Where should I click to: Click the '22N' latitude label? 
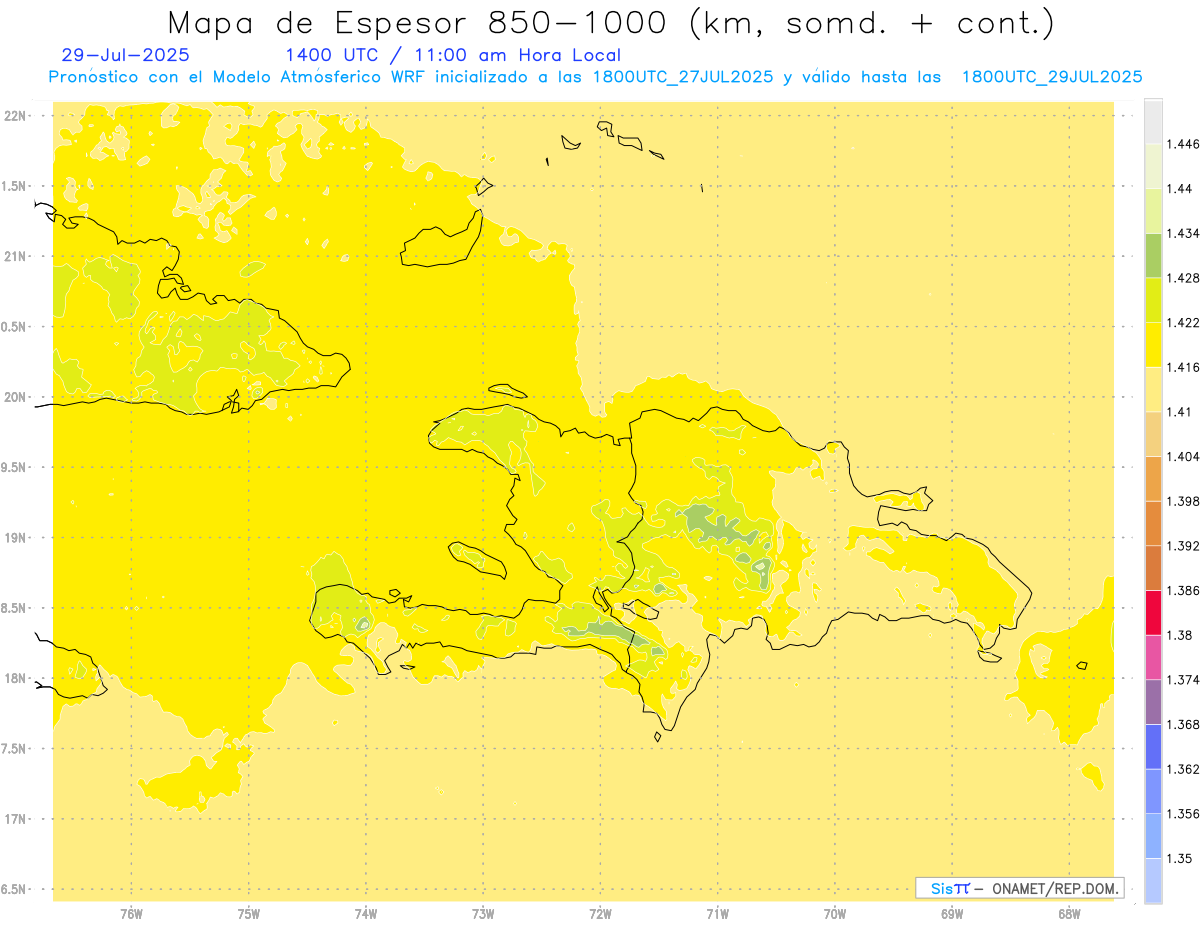pos(15,115)
